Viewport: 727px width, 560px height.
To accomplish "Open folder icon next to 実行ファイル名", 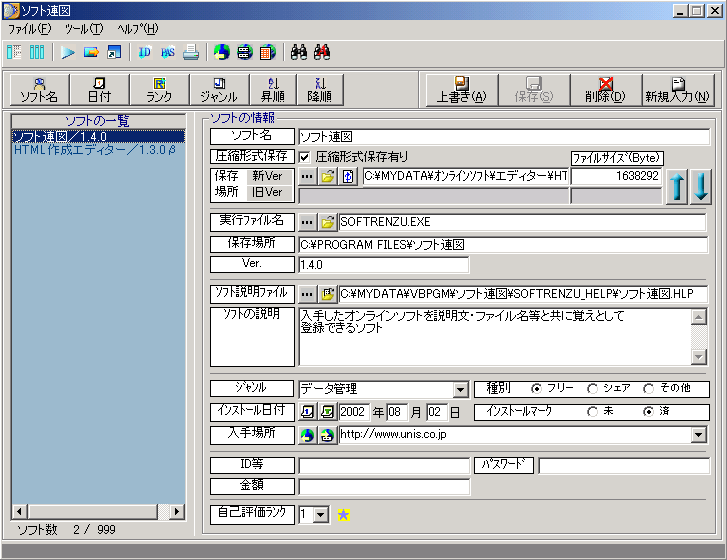I will tap(327, 221).
